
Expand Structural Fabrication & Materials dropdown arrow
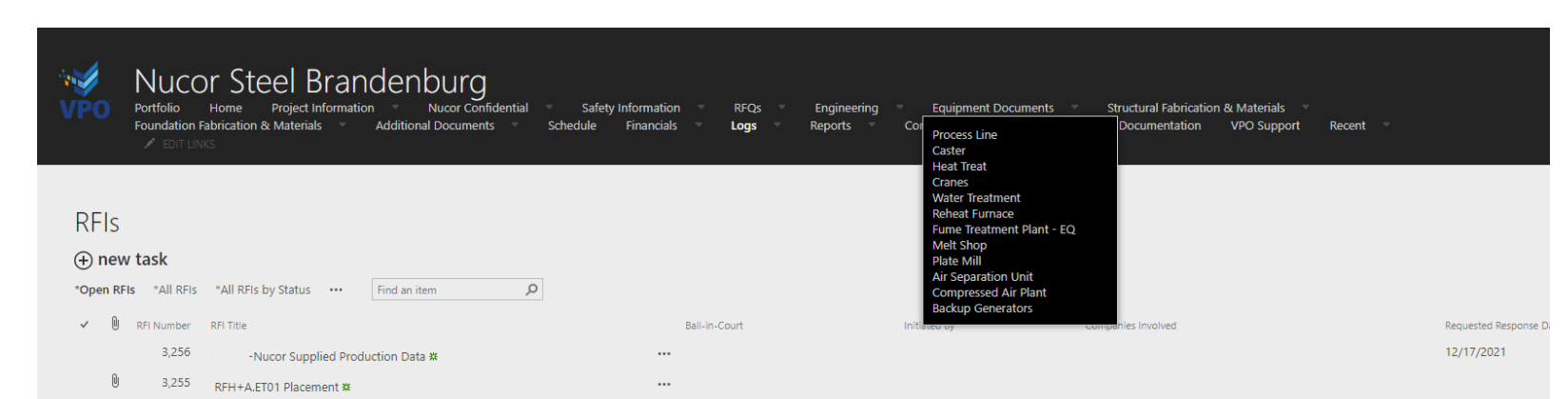[x=1305, y=108]
